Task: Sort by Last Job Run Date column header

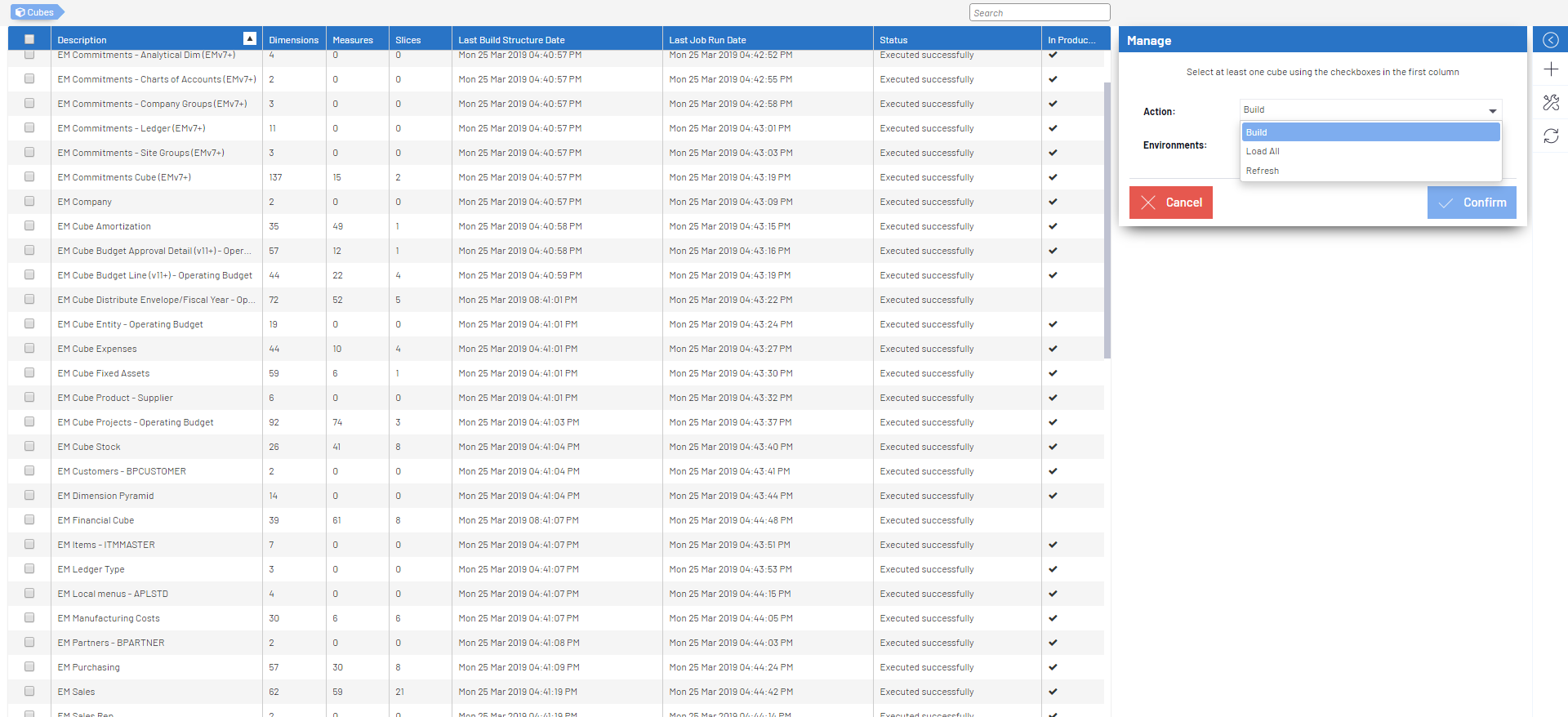Action: pyautogui.click(x=707, y=40)
